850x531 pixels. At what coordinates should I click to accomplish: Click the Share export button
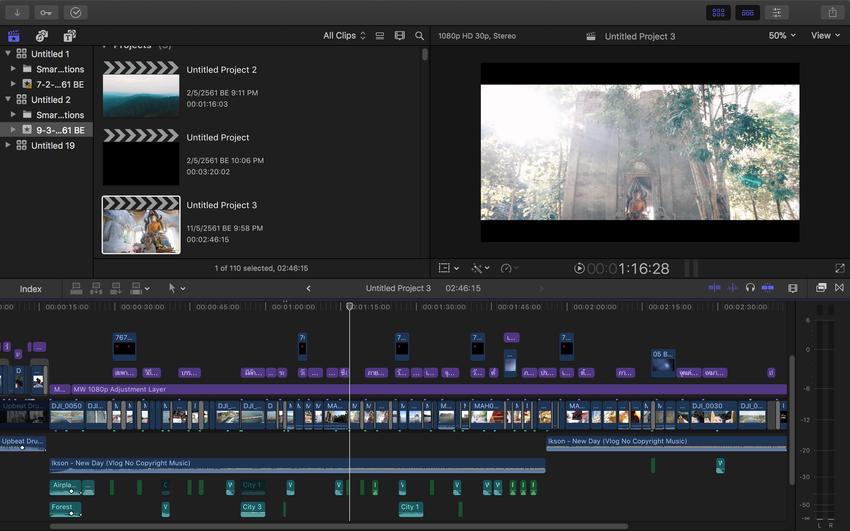point(832,12)
